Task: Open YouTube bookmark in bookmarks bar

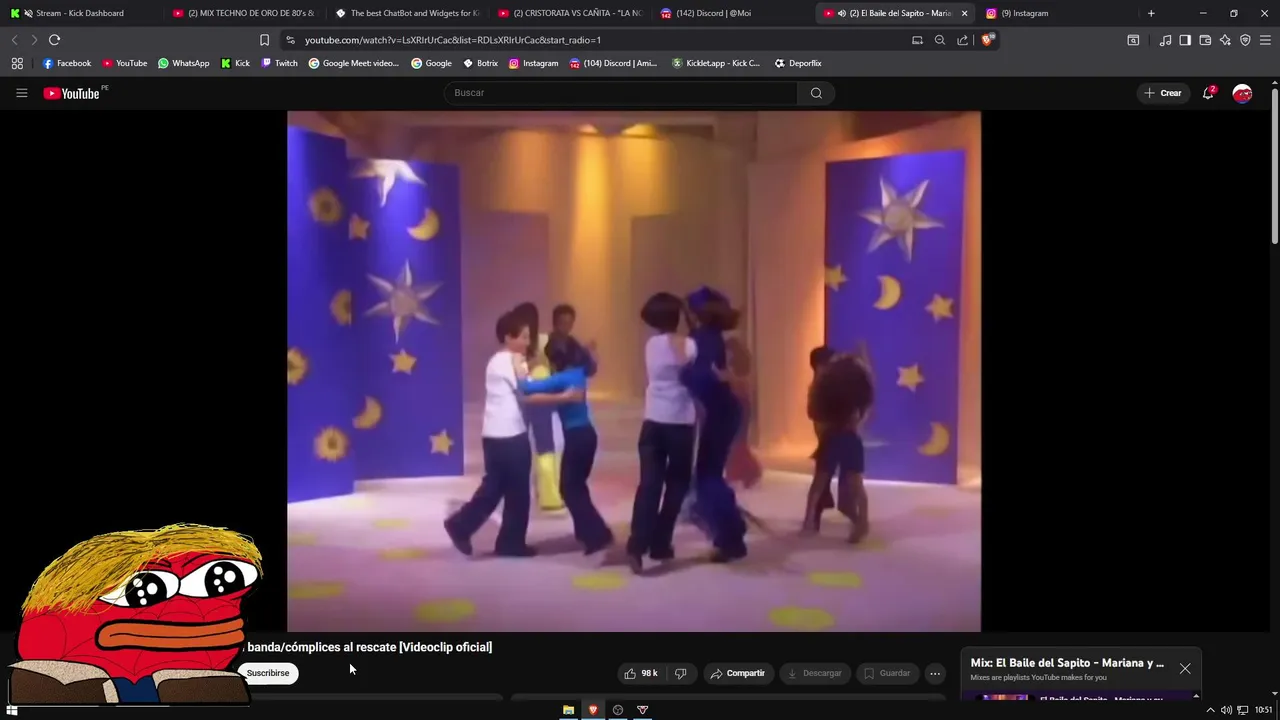Action: [125, 63]
